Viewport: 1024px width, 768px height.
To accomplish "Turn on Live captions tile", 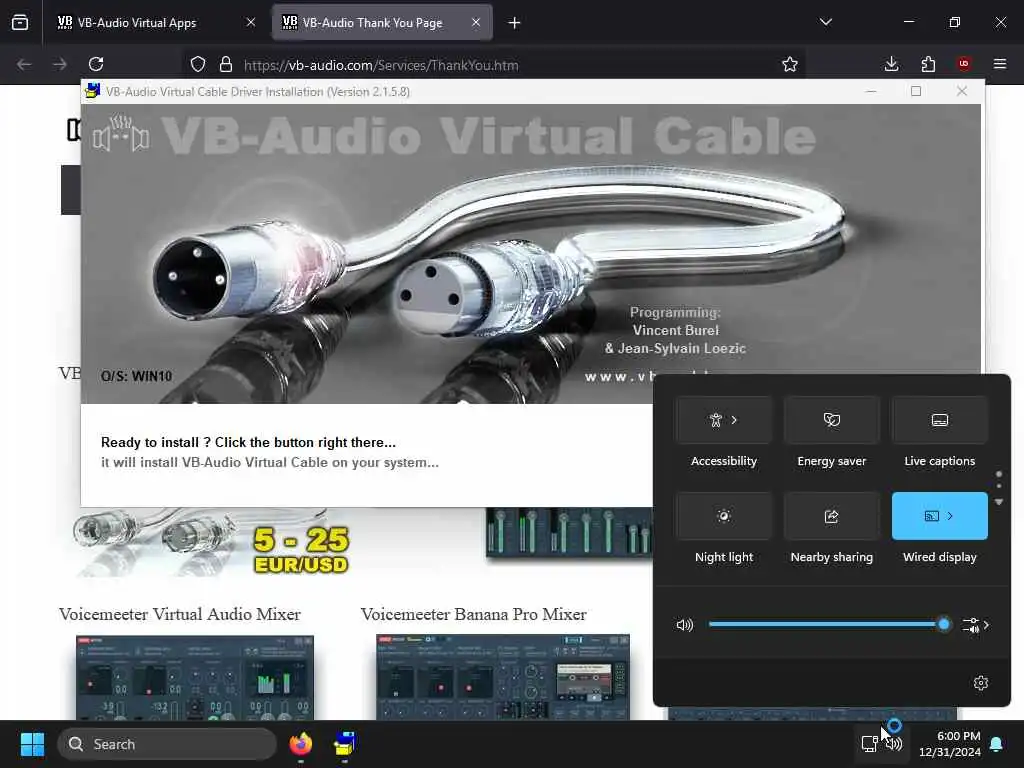I will point(939,420).
